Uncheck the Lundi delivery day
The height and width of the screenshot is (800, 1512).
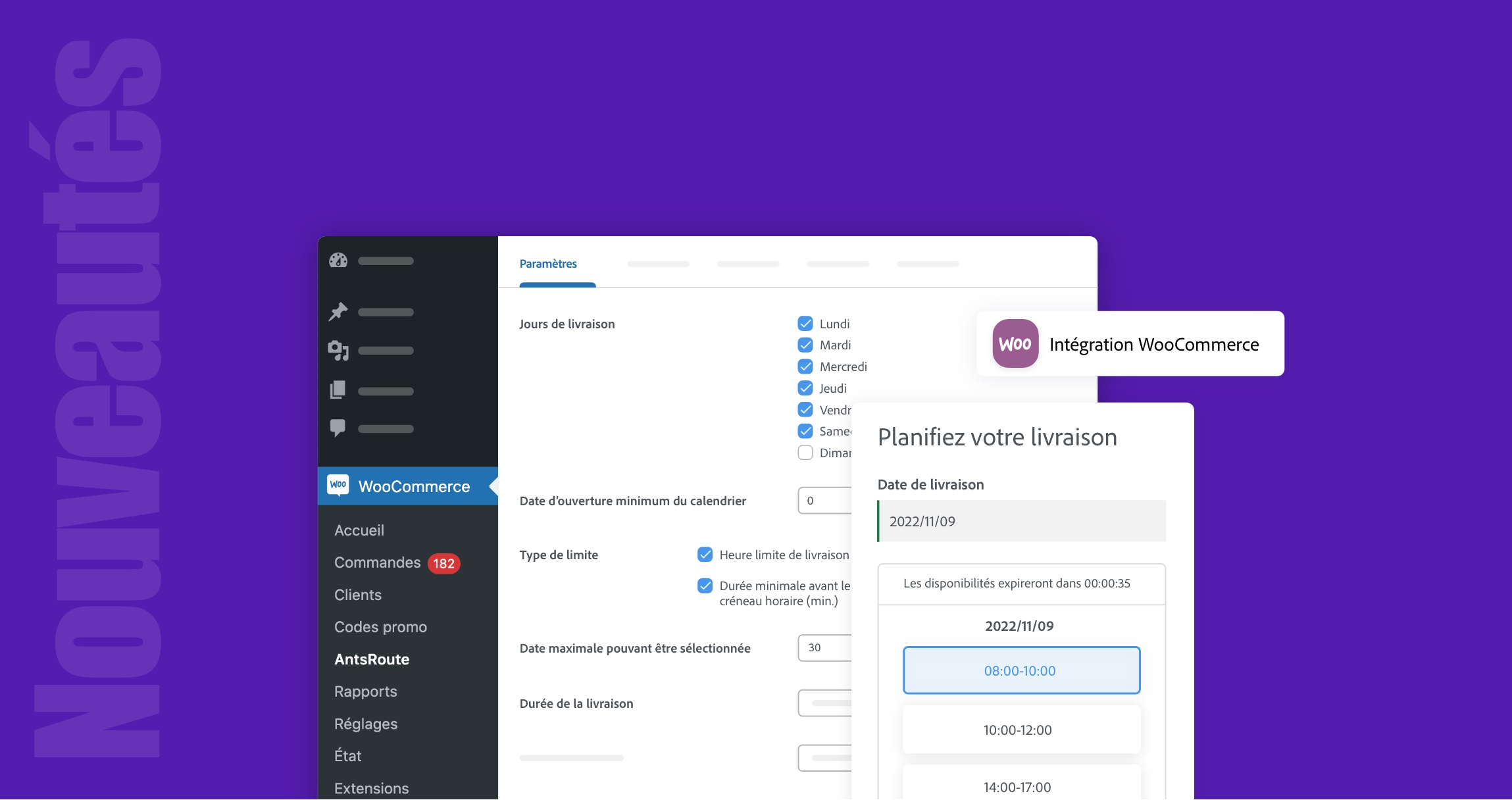[805, 323]
